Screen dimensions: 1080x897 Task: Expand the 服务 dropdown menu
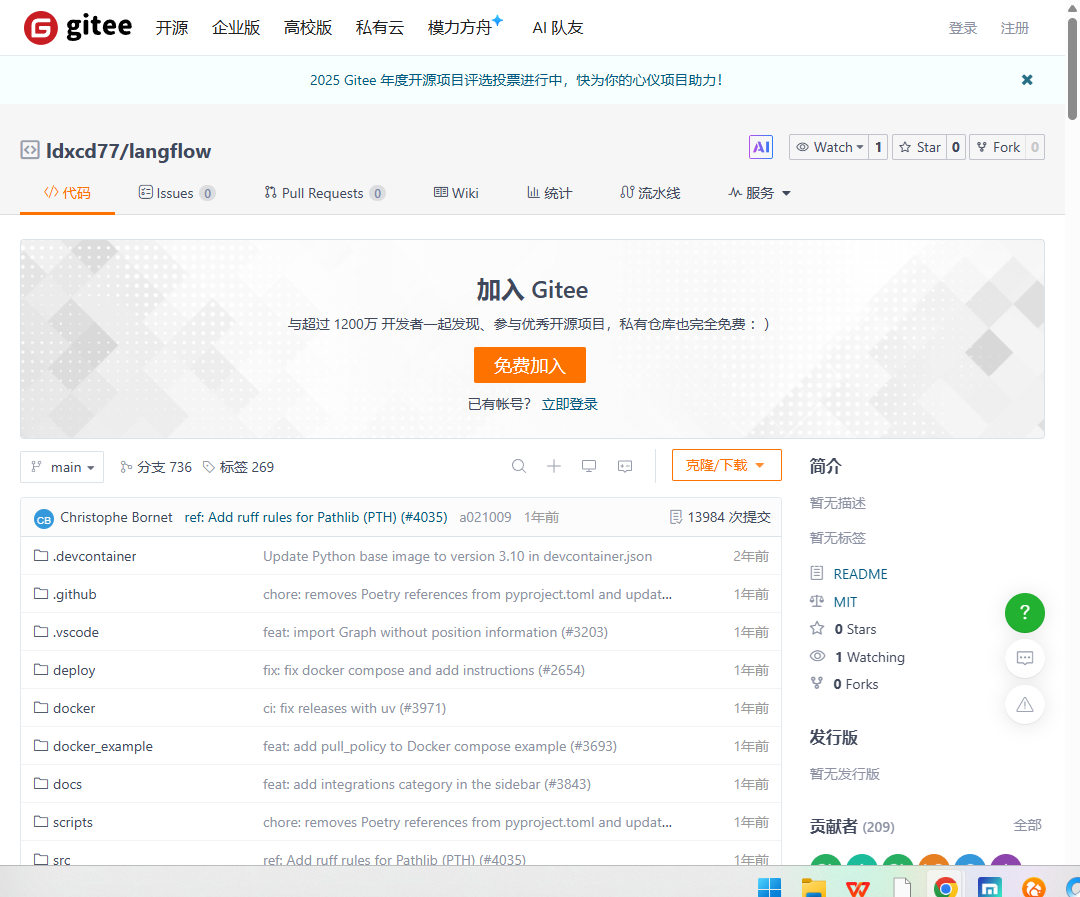pos(759,193)
